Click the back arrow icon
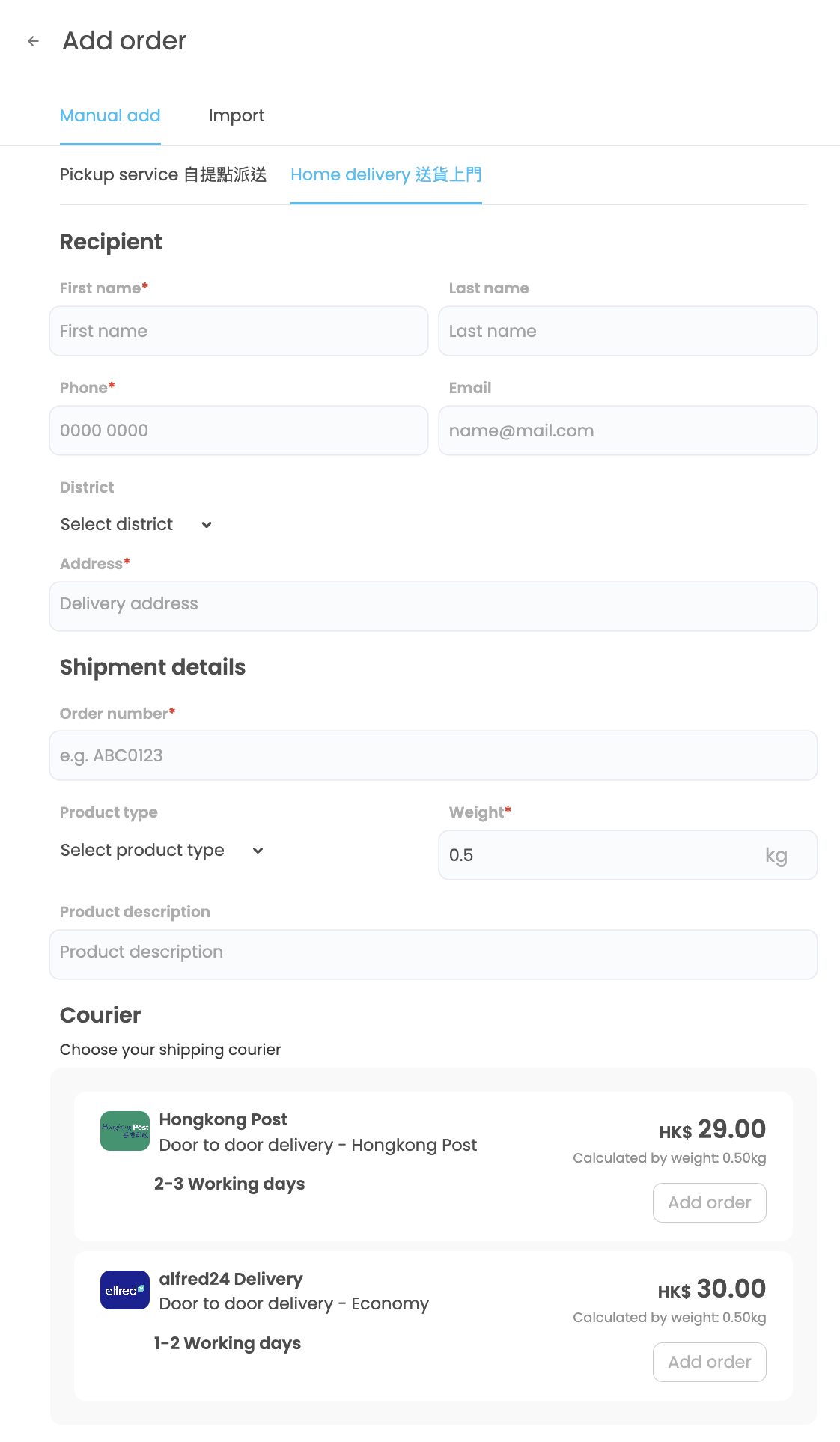Screen dimensions: 840x1442 (x=33, y=41)
